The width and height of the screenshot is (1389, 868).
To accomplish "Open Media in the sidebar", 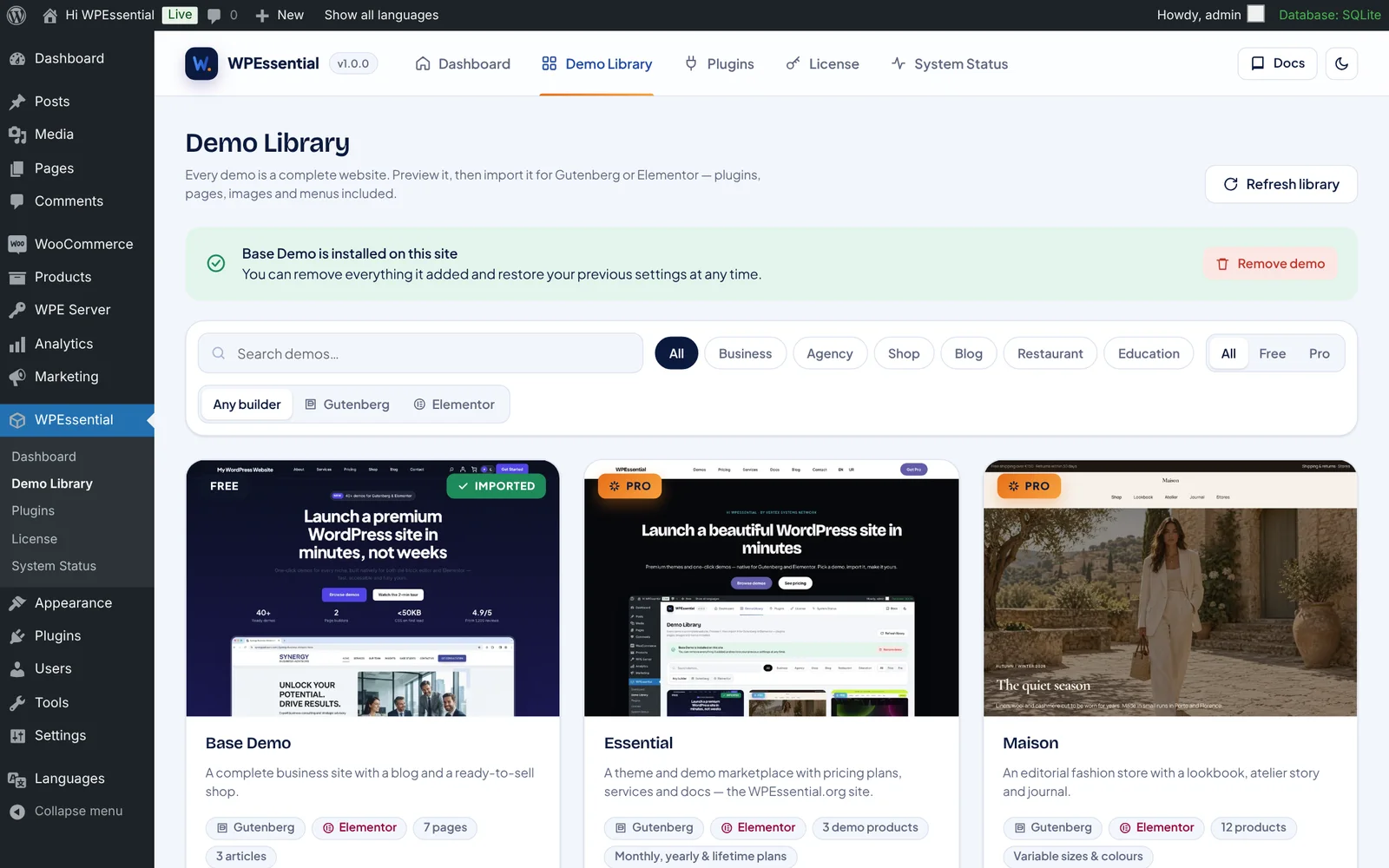I will (77, 135).
